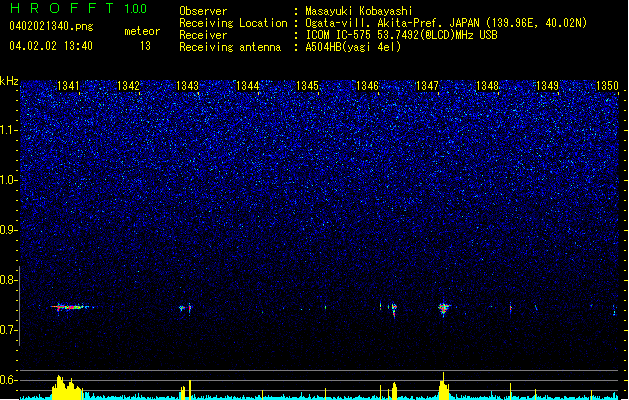Click the kHz axis unit label
This screenshot has width=629, height=400.
pyautogui.click(x=9, y=81)
